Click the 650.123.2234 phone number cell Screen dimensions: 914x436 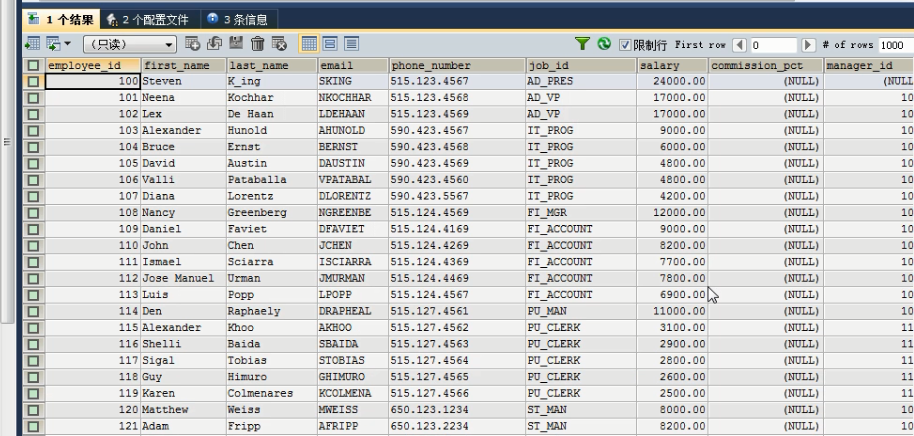click(458, 426)
